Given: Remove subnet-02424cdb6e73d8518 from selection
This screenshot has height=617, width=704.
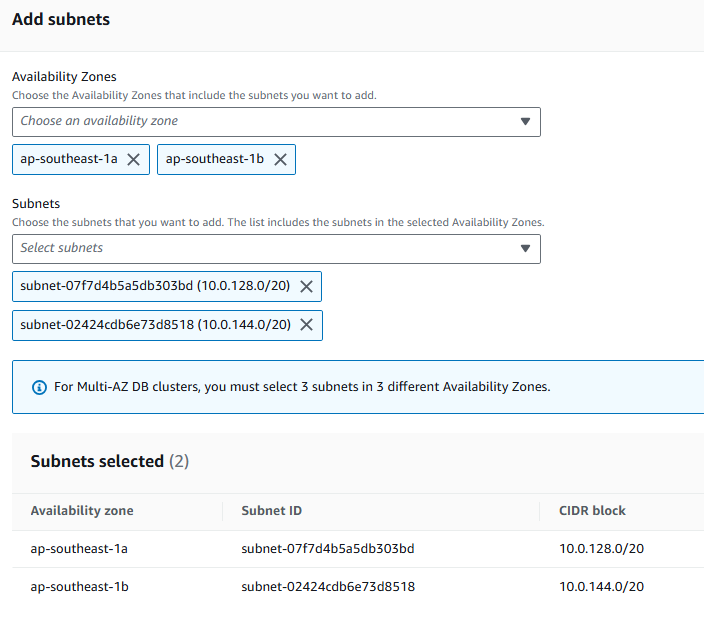Looking at the screenshot, I should coord(307,325).
